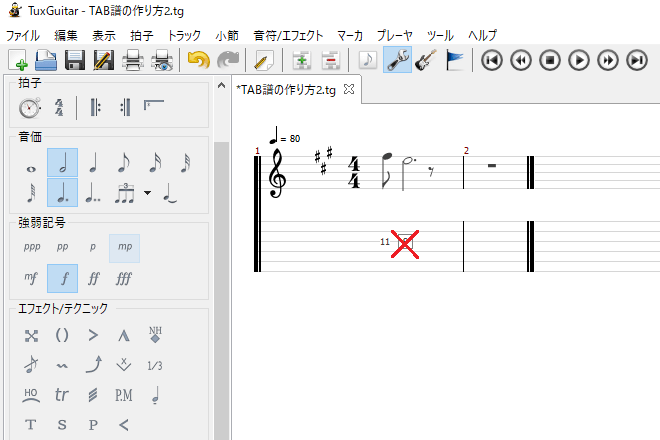
Task: Jump to the last measure
Action: [637, 60]
